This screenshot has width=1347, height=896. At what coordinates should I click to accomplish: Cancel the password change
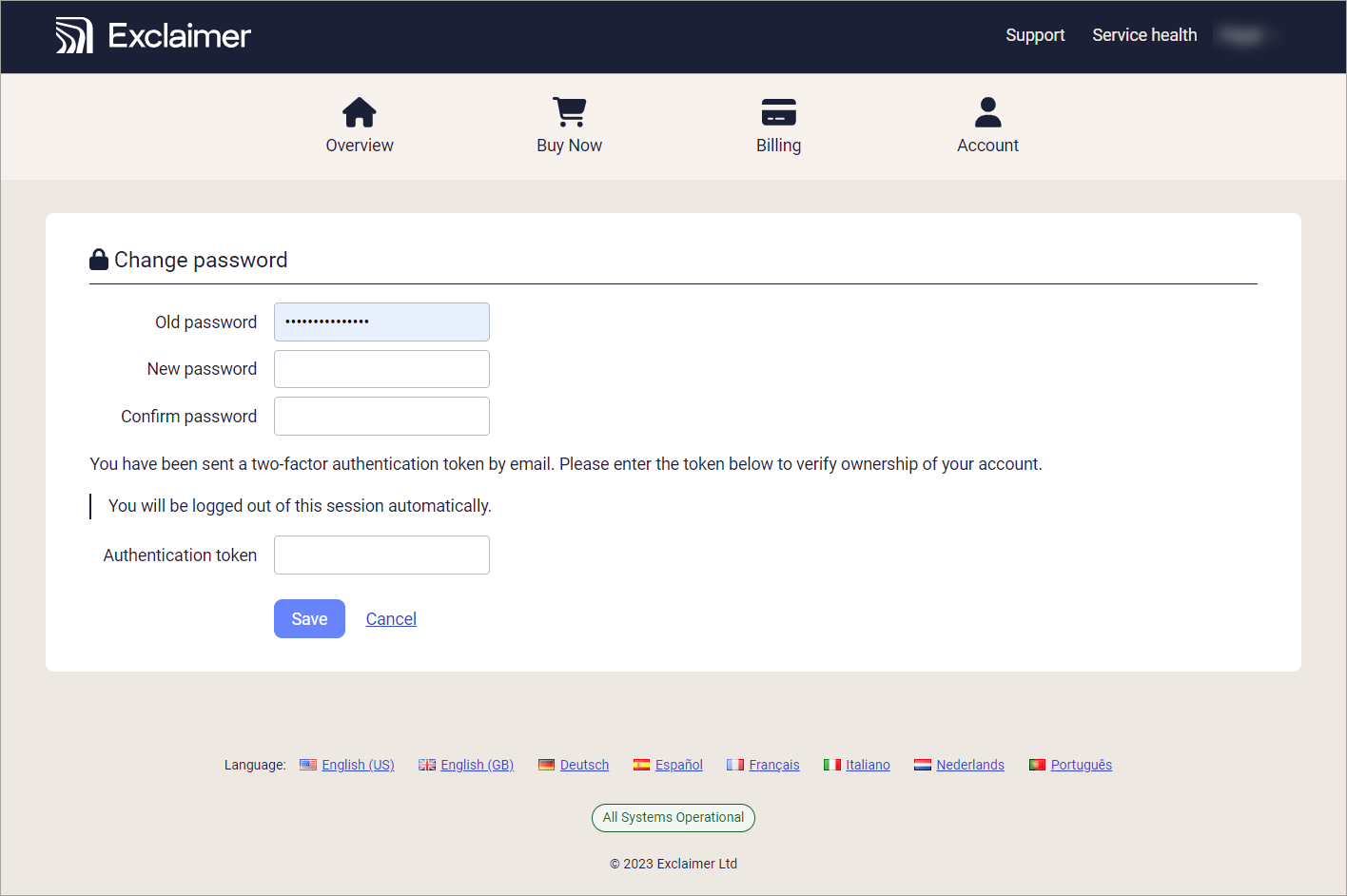(391, 619)
